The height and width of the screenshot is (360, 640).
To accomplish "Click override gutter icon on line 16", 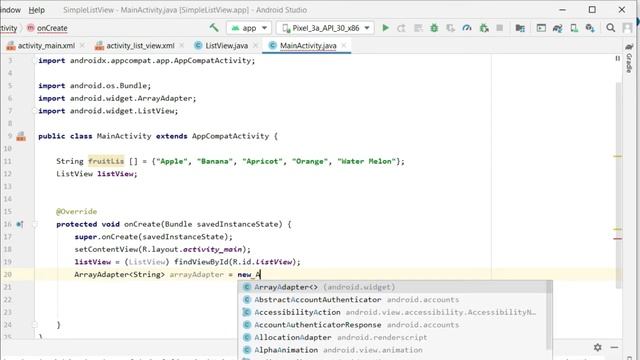I will point(20,224).
